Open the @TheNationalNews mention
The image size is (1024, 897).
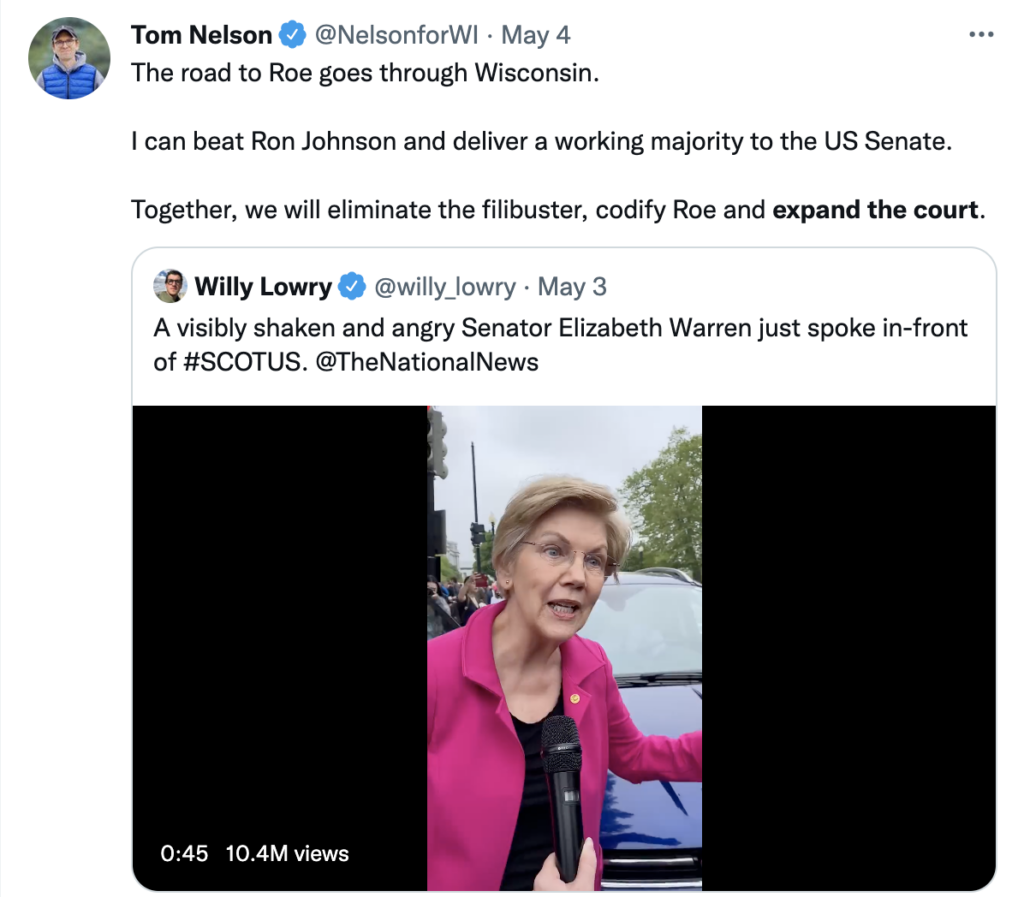427,362
